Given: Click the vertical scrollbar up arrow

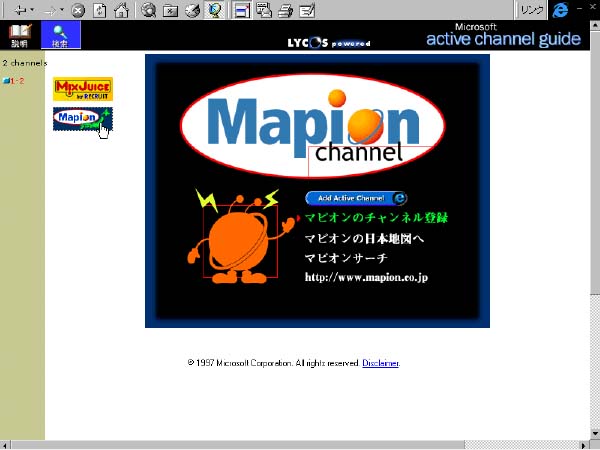Looking at the screenshot, I should coord(595,26).
